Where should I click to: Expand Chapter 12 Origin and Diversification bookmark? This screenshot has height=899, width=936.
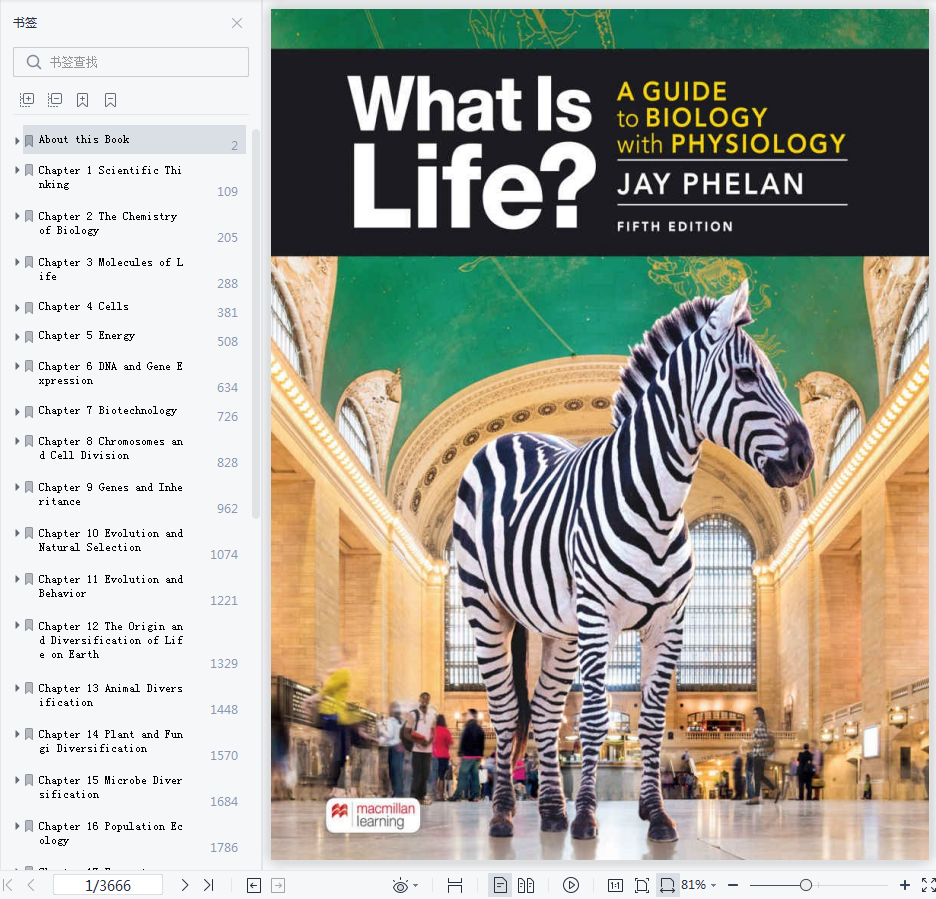(x=17, y=626)
